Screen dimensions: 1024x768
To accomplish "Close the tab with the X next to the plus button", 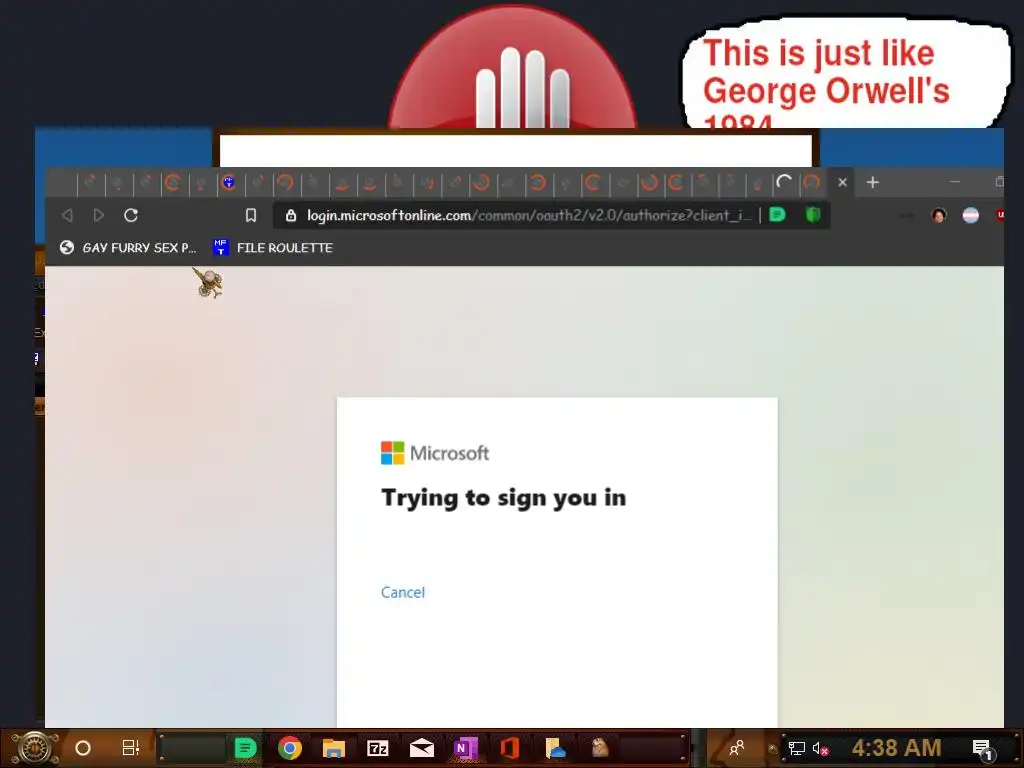I will point(842,182).
